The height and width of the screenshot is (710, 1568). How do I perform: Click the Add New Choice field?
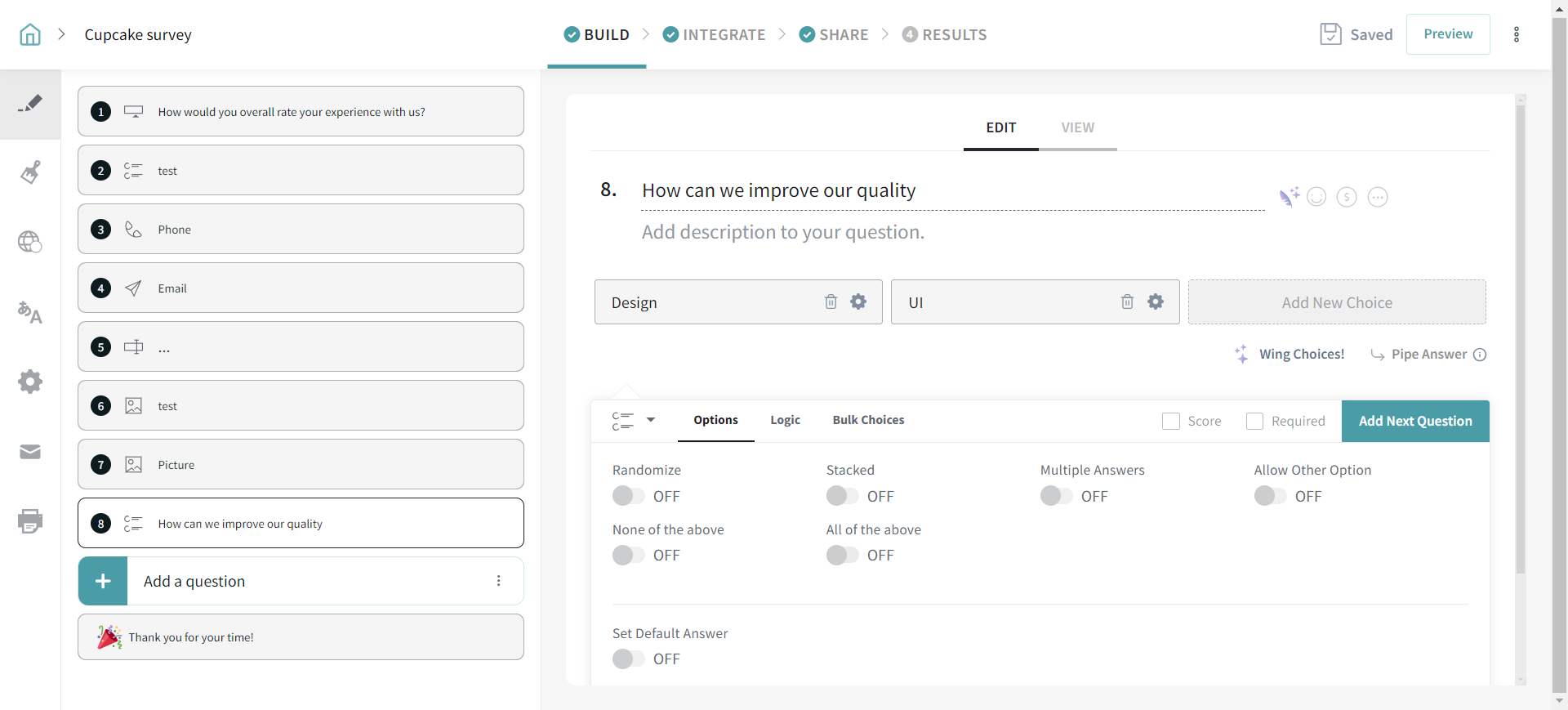pos(1336,302)
